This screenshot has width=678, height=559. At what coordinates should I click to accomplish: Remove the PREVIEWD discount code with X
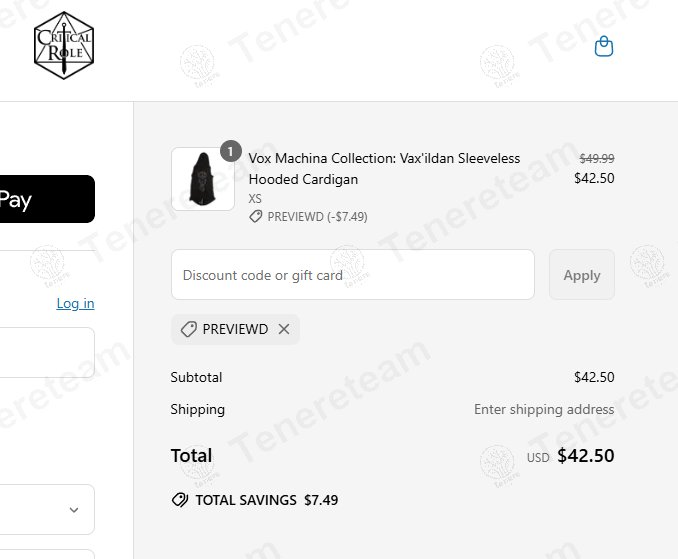(x=284, y=329)
